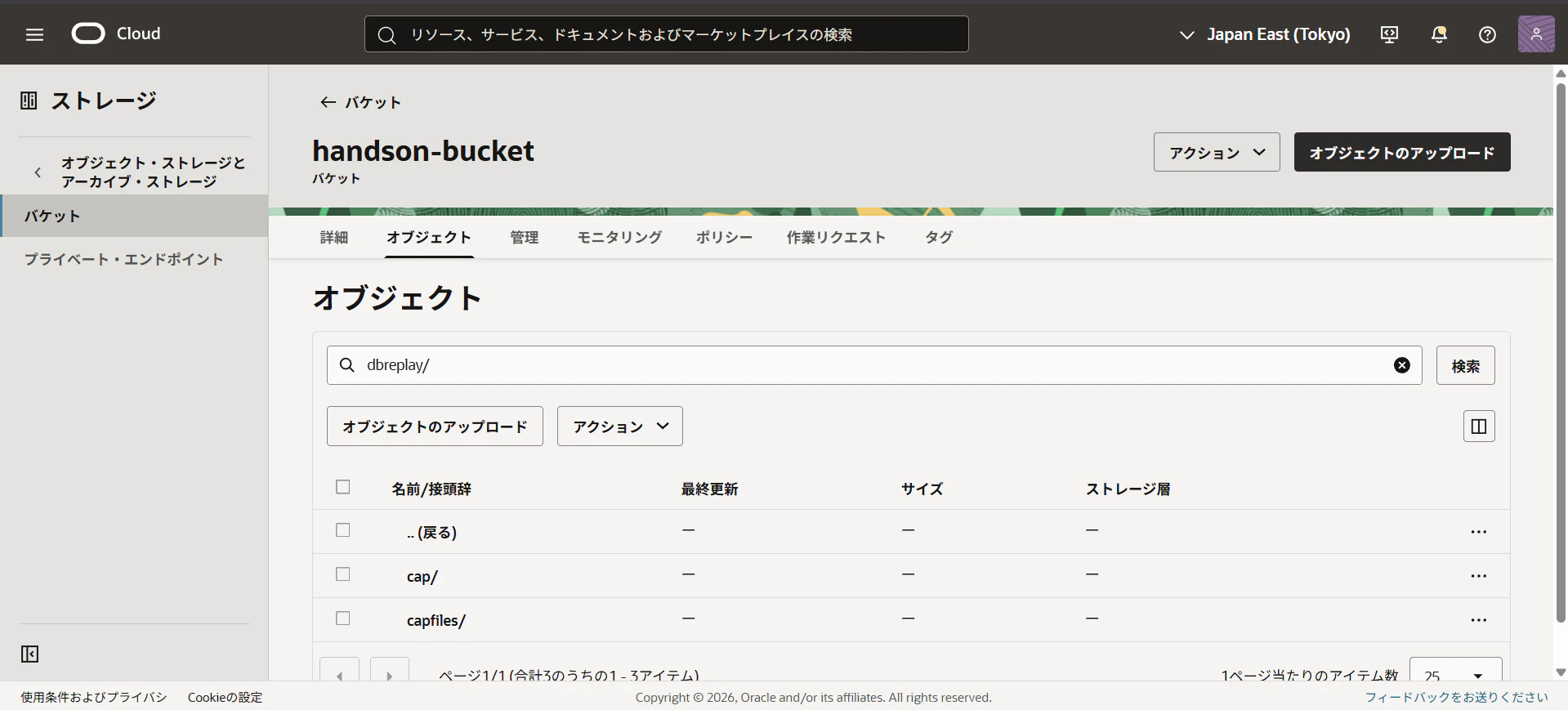Screen dimensions: 1568x710
Task: Open the more-actions ellipsis for capfiles/ row
Action: click(x=1479, y=620)
